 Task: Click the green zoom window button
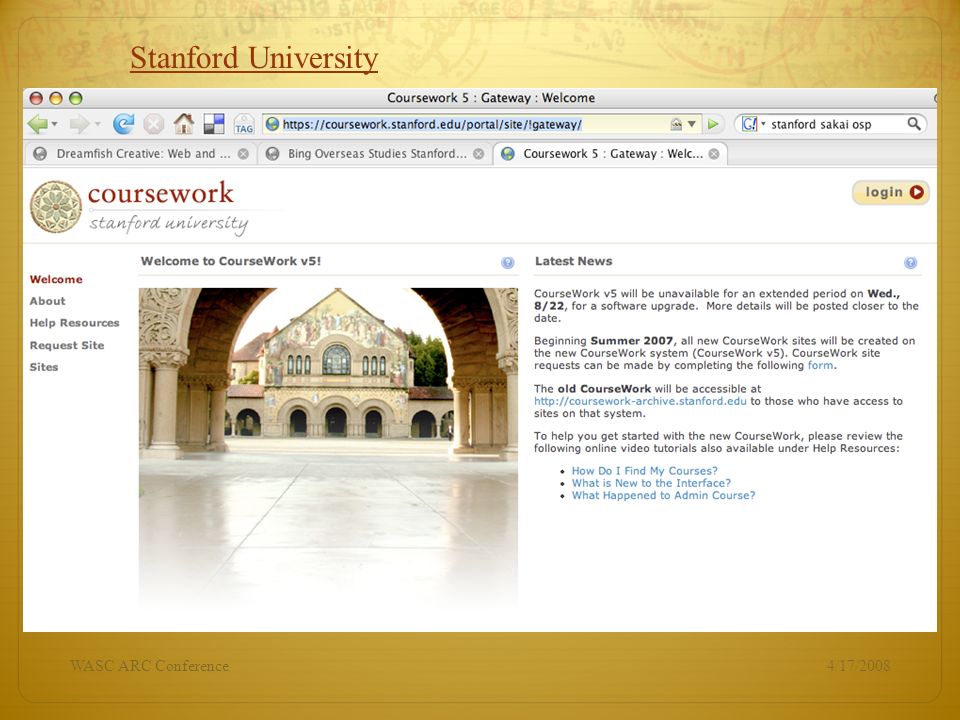click(75, 98)
